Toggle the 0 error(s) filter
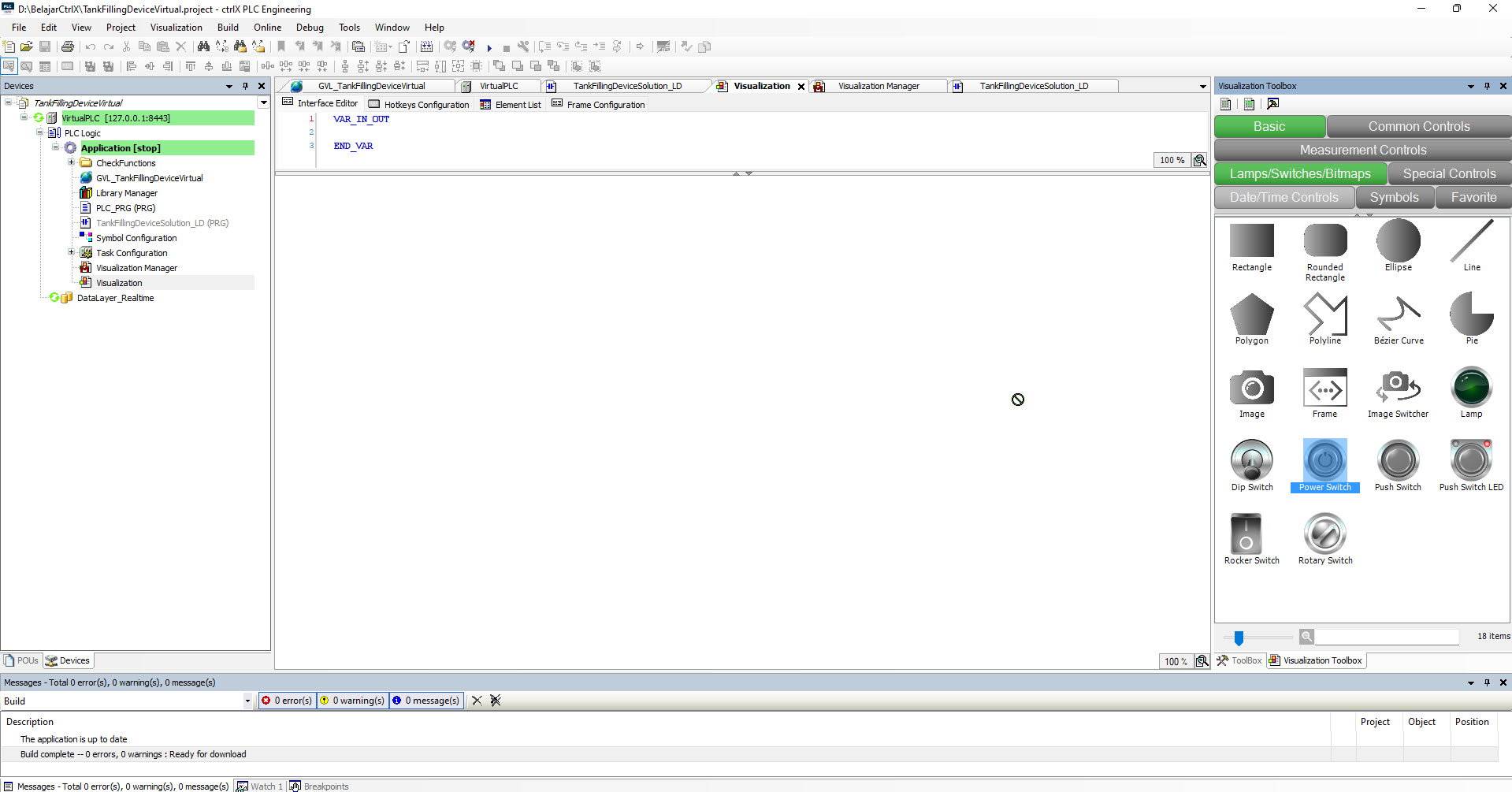1512x792 pixels. pos(288,701)
